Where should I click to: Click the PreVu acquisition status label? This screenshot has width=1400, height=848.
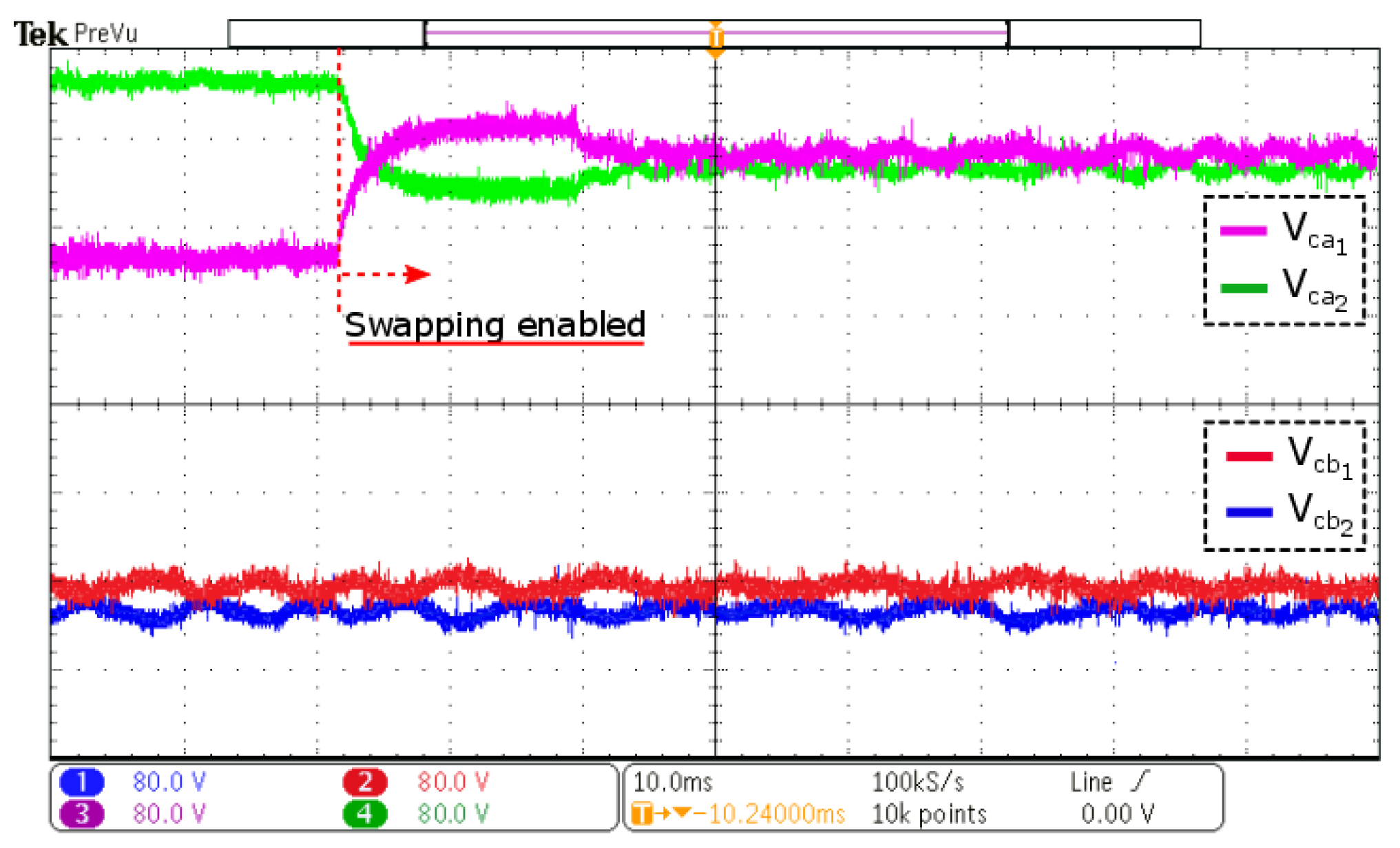point(105,33)
